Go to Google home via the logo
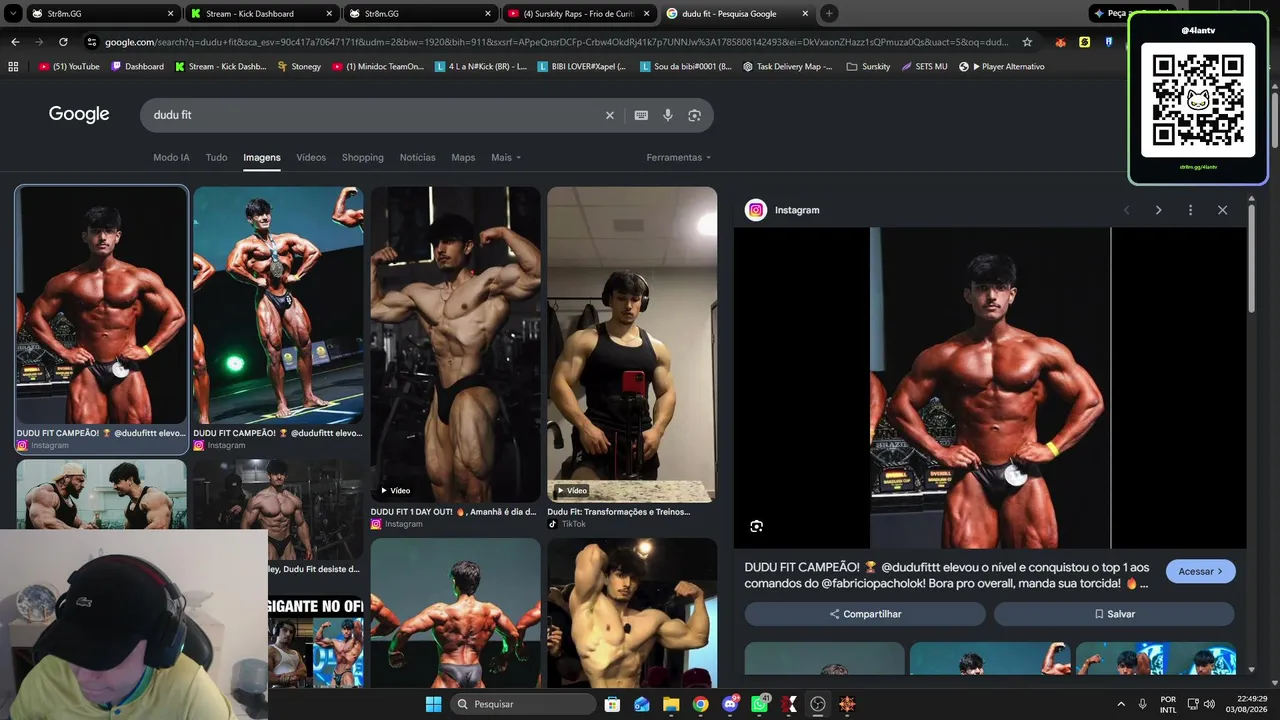 pyautogui.click(x=79, y=114)
